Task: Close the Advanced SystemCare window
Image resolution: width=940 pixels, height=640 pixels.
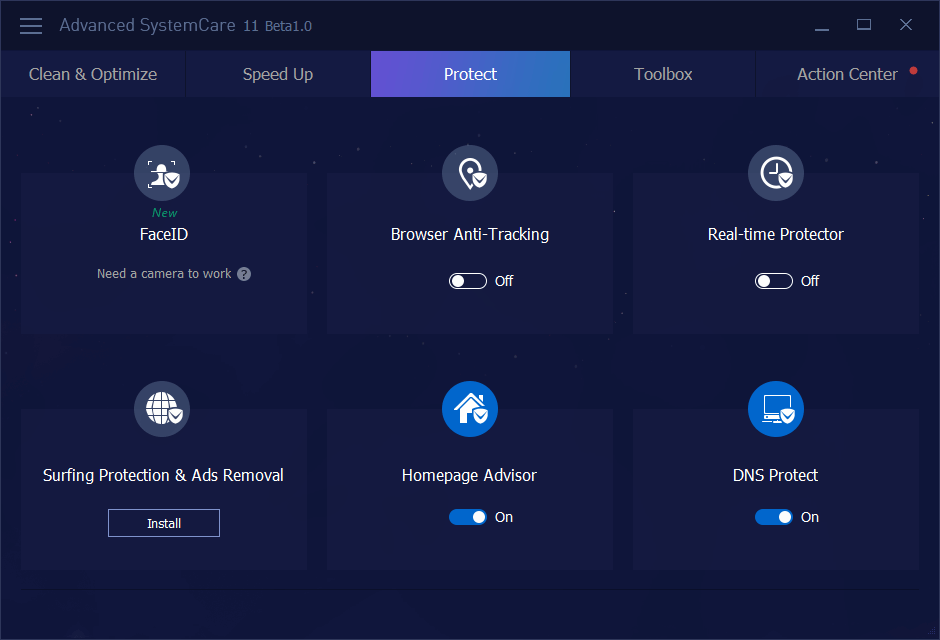Action: 906,25
